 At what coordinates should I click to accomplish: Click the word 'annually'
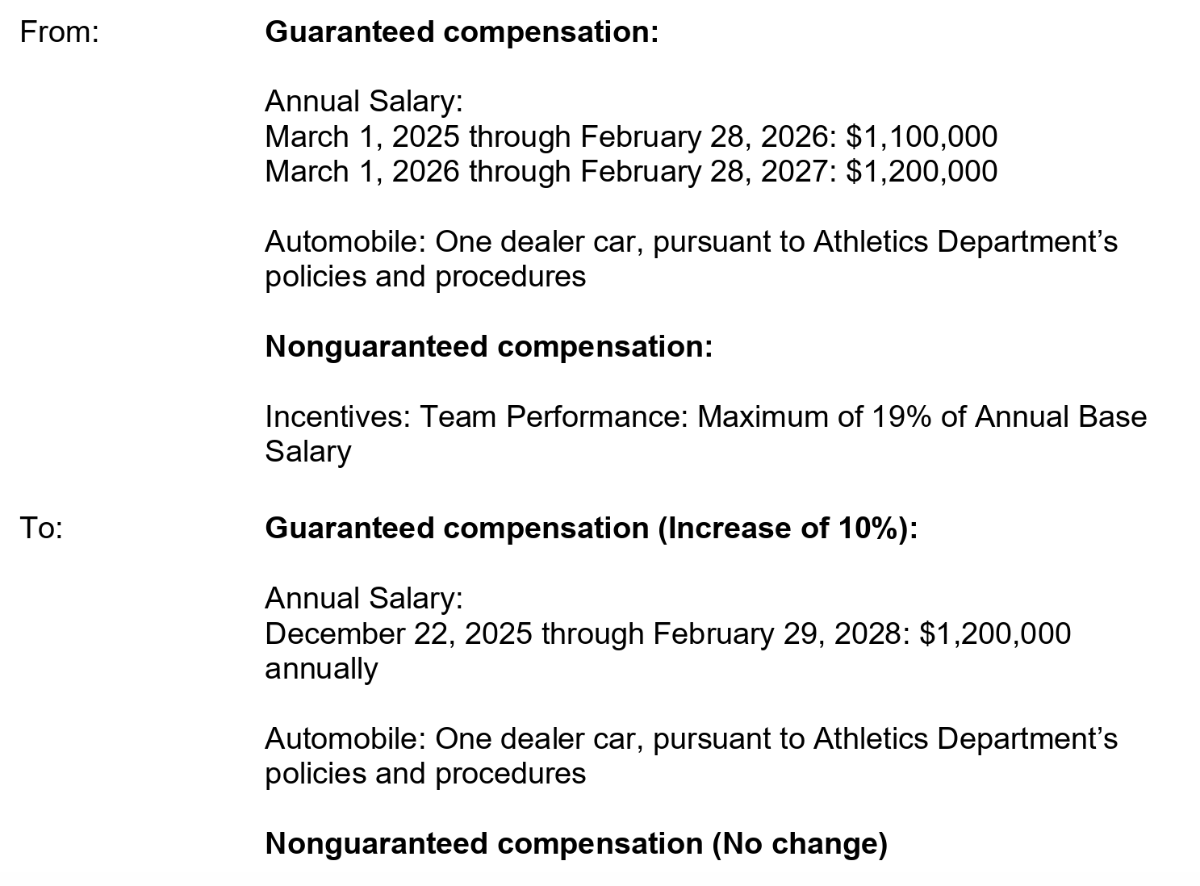pyautogui.click(x=321, y=668)
